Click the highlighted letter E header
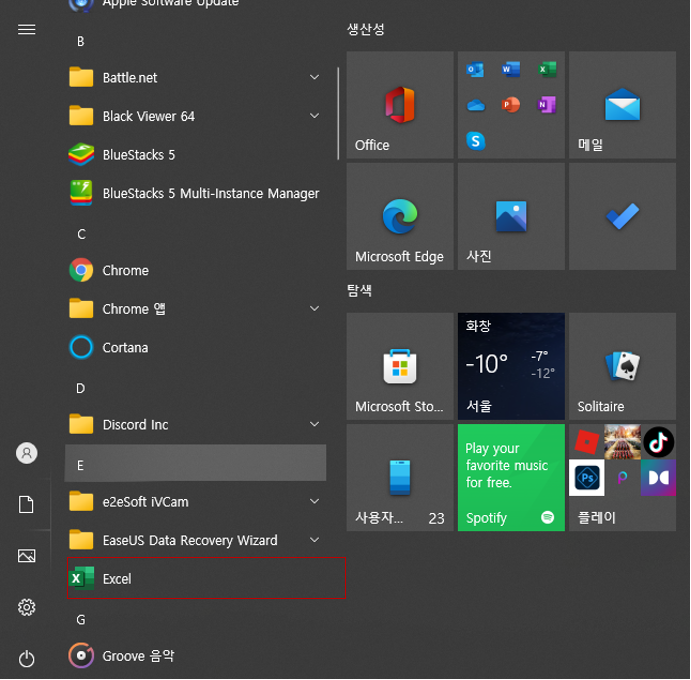 point(196,463)
